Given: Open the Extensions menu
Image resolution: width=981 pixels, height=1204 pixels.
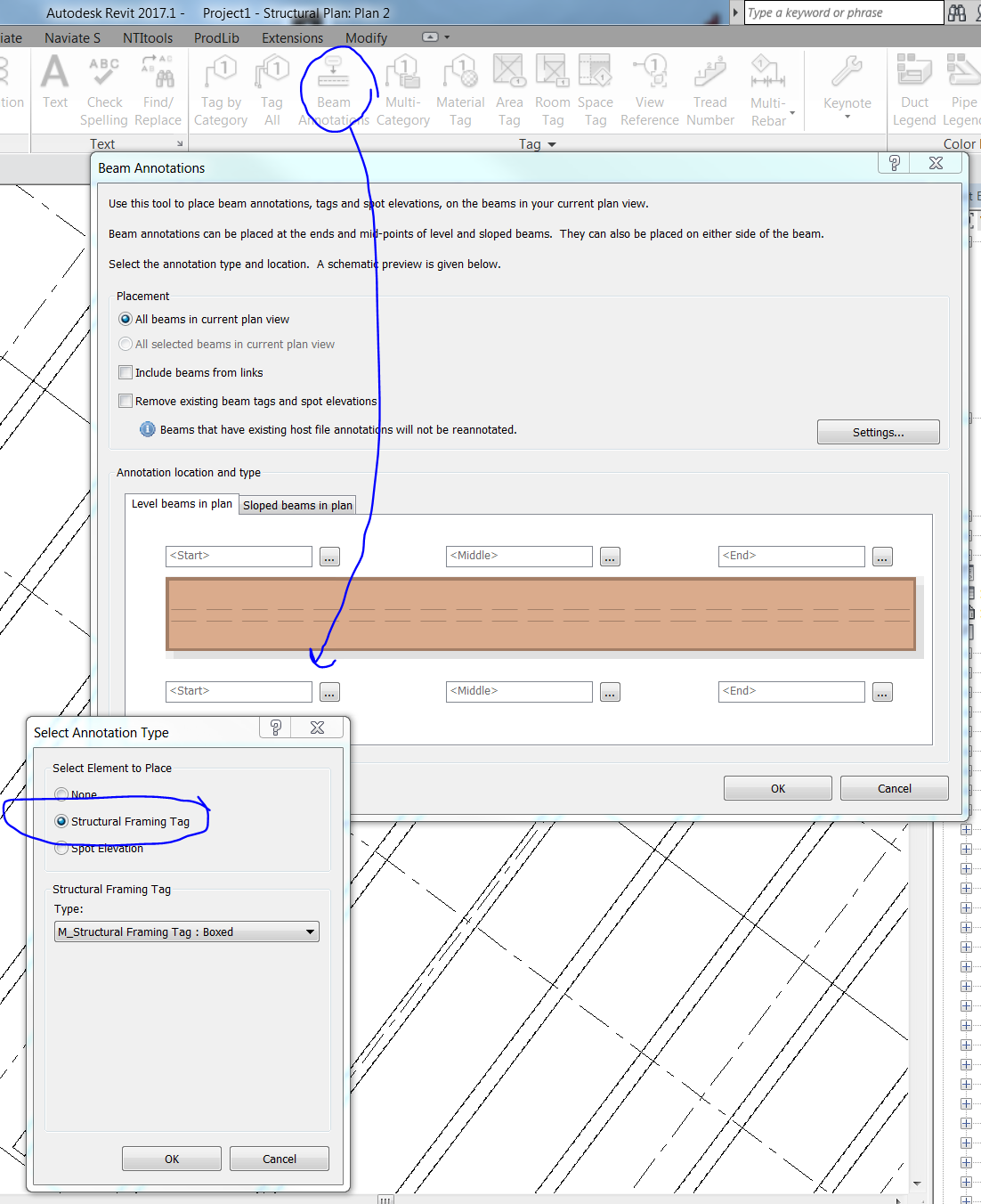Looking at the screenshot, I should click(x=292, y=37).
